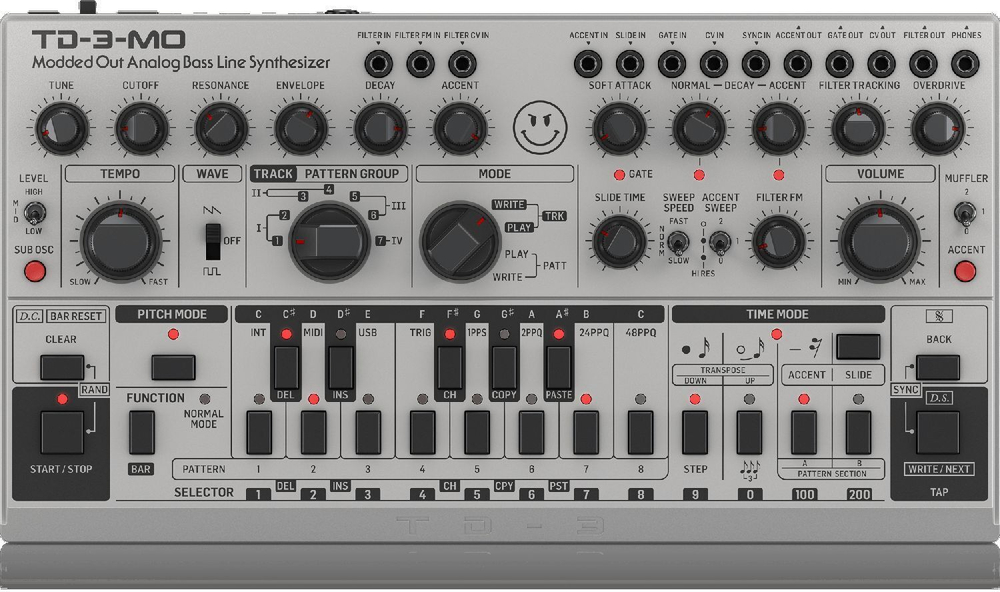This screenshot has width=1000, height=592.
Task: Push the C# DEL black key
Action: [x=286, y=368]
